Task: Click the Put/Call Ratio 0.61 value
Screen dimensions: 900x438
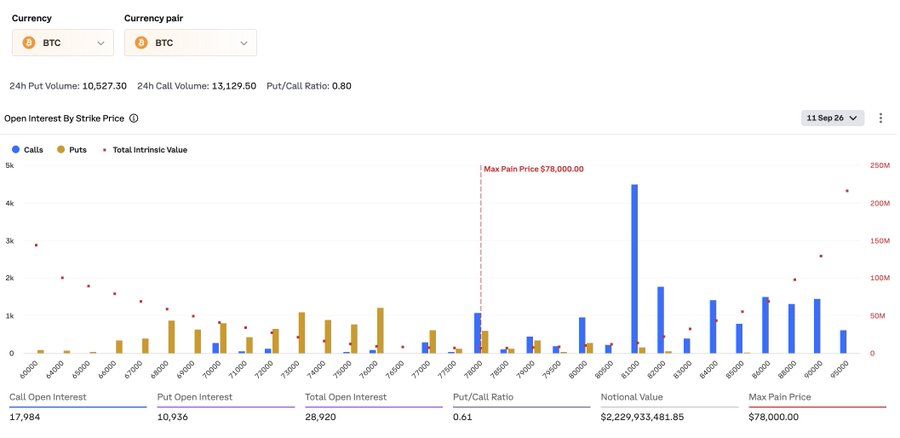Action: click(462, 417)
